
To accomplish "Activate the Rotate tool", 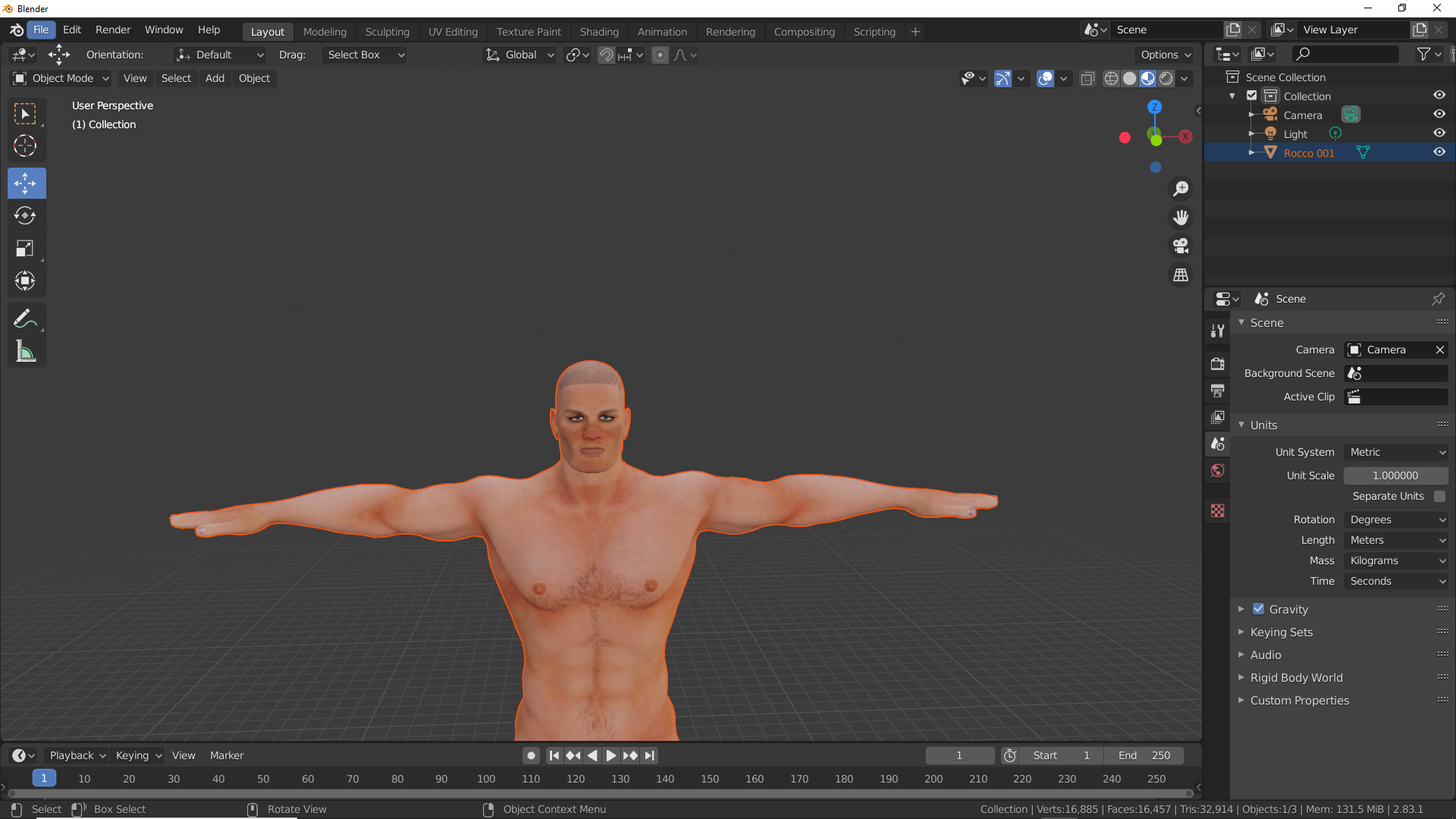I will click(x=26, y=215).
